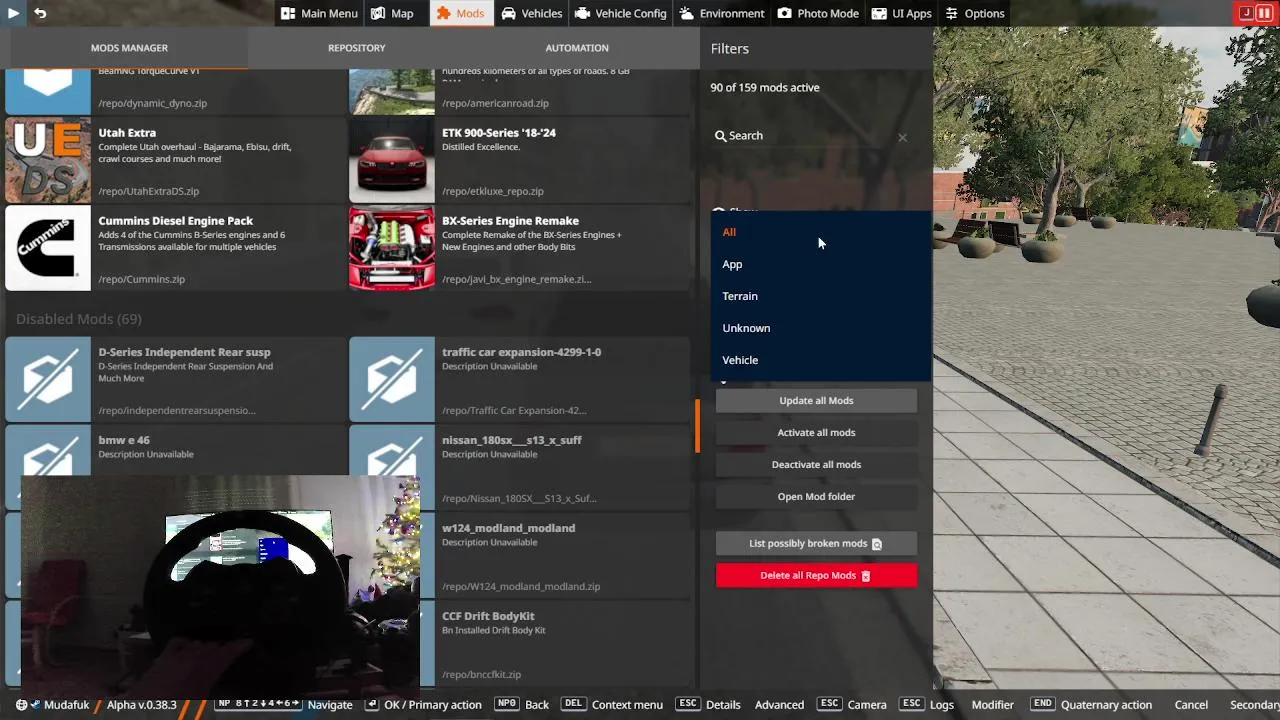1280x720 pixels.
Task: Click the Steam globe icon in status bar
Action: click(x=21, y=705)
